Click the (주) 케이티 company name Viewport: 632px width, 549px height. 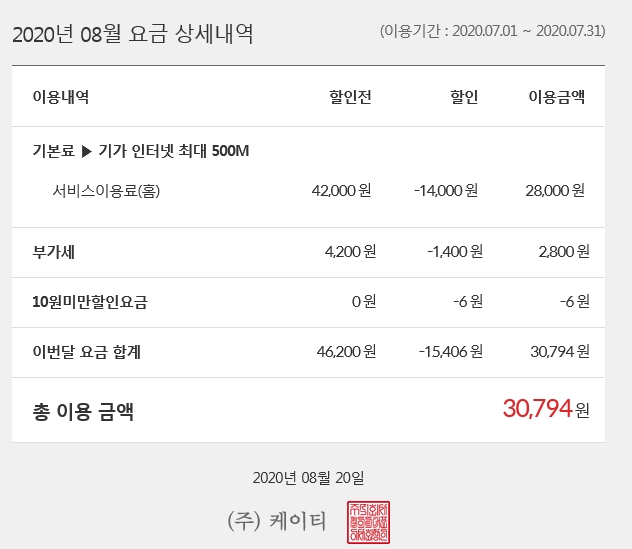(x=280, y=519)
